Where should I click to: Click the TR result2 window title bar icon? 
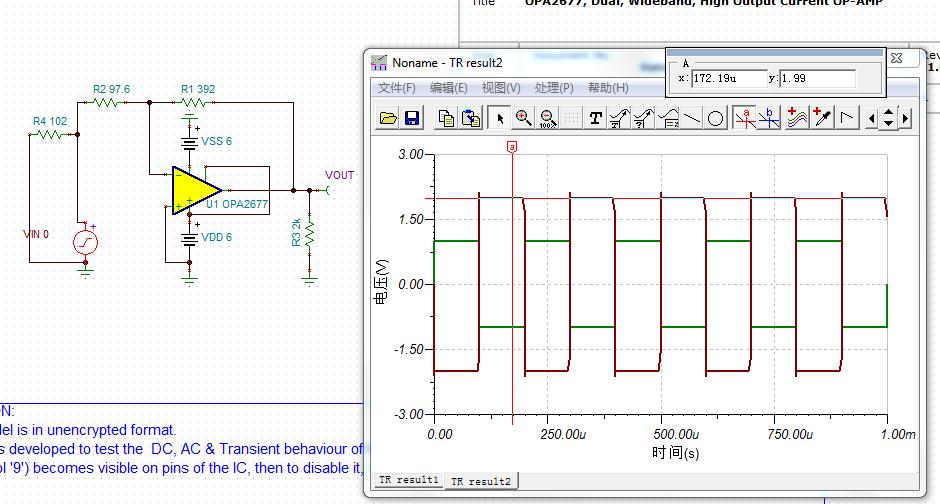pyautogui.click(x=379, y=62)
